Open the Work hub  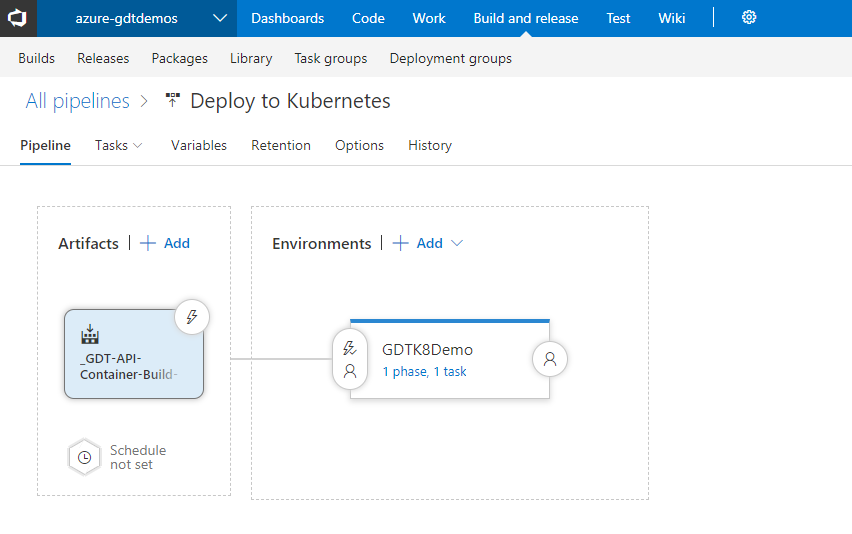tap(429, 18)
